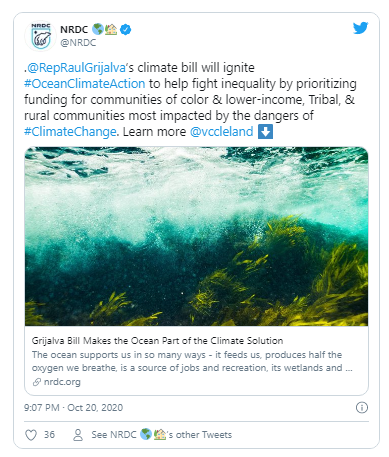389x457 pixels.
Task: Click See NRDC's other Tweets
Action: (161, 435)
